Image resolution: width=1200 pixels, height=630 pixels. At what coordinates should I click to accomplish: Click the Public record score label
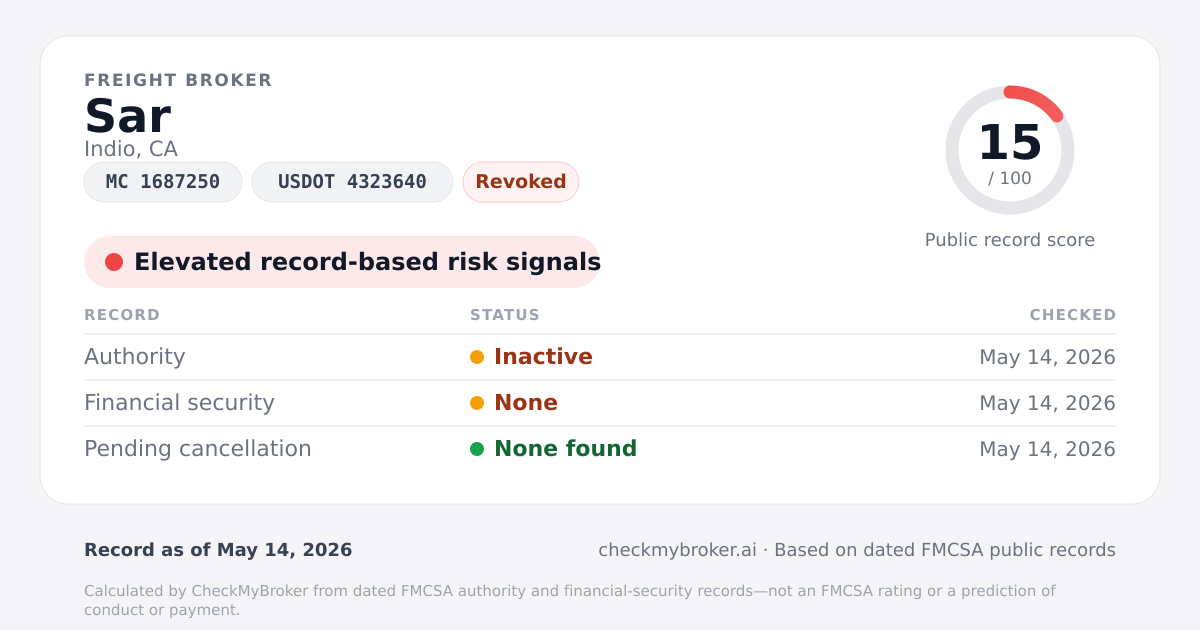coord(1010,240)
